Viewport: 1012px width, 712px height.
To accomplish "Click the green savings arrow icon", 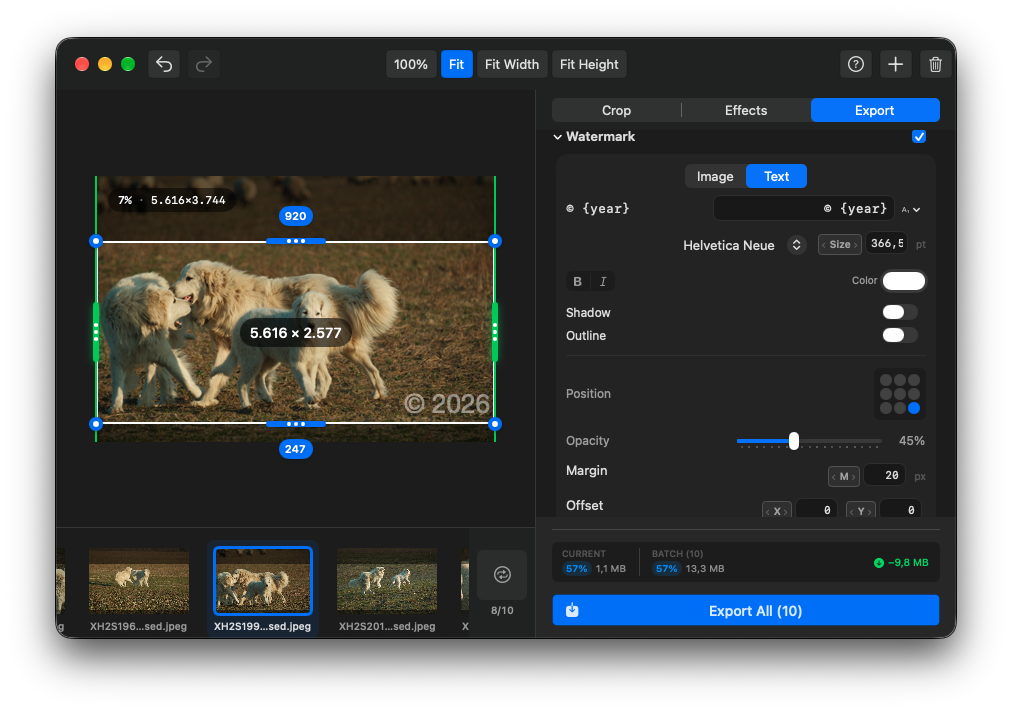I will coord(878,563).
